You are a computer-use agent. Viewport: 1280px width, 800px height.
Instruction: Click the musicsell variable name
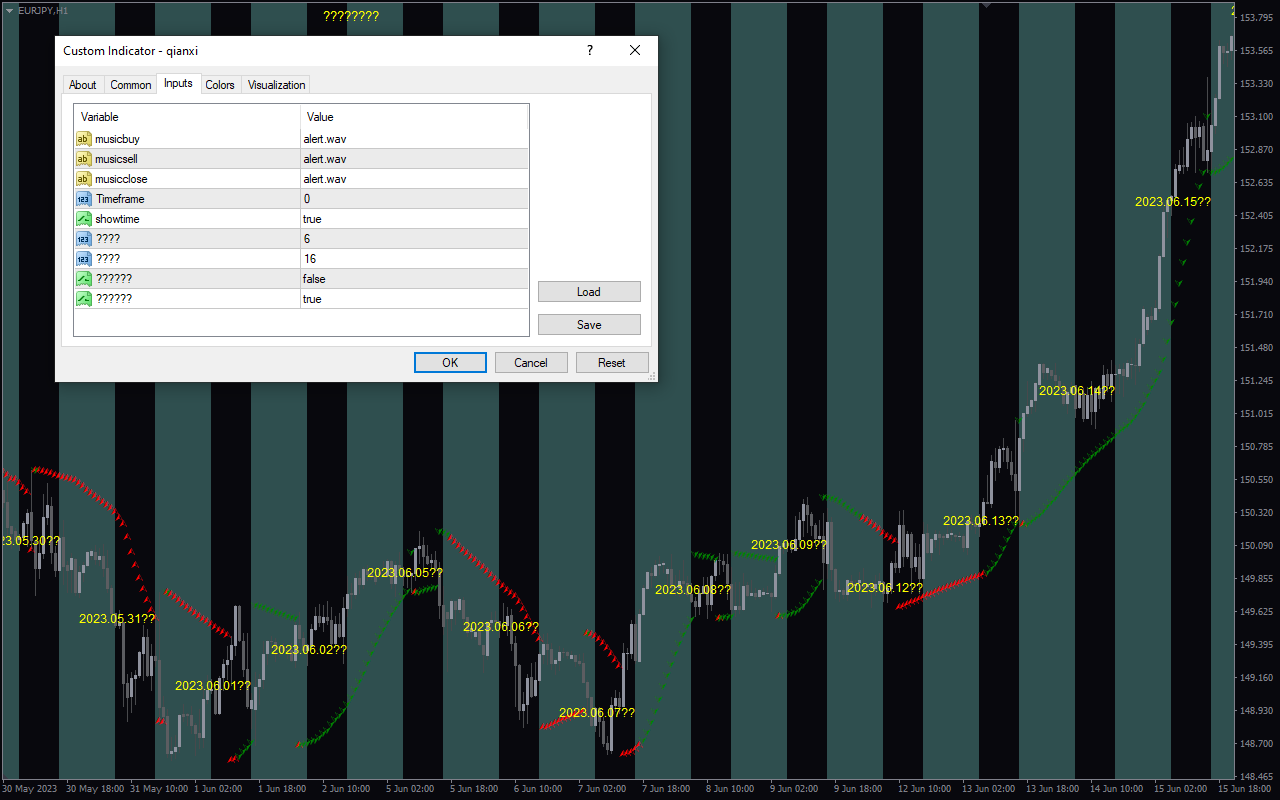[x=116, y=159]
